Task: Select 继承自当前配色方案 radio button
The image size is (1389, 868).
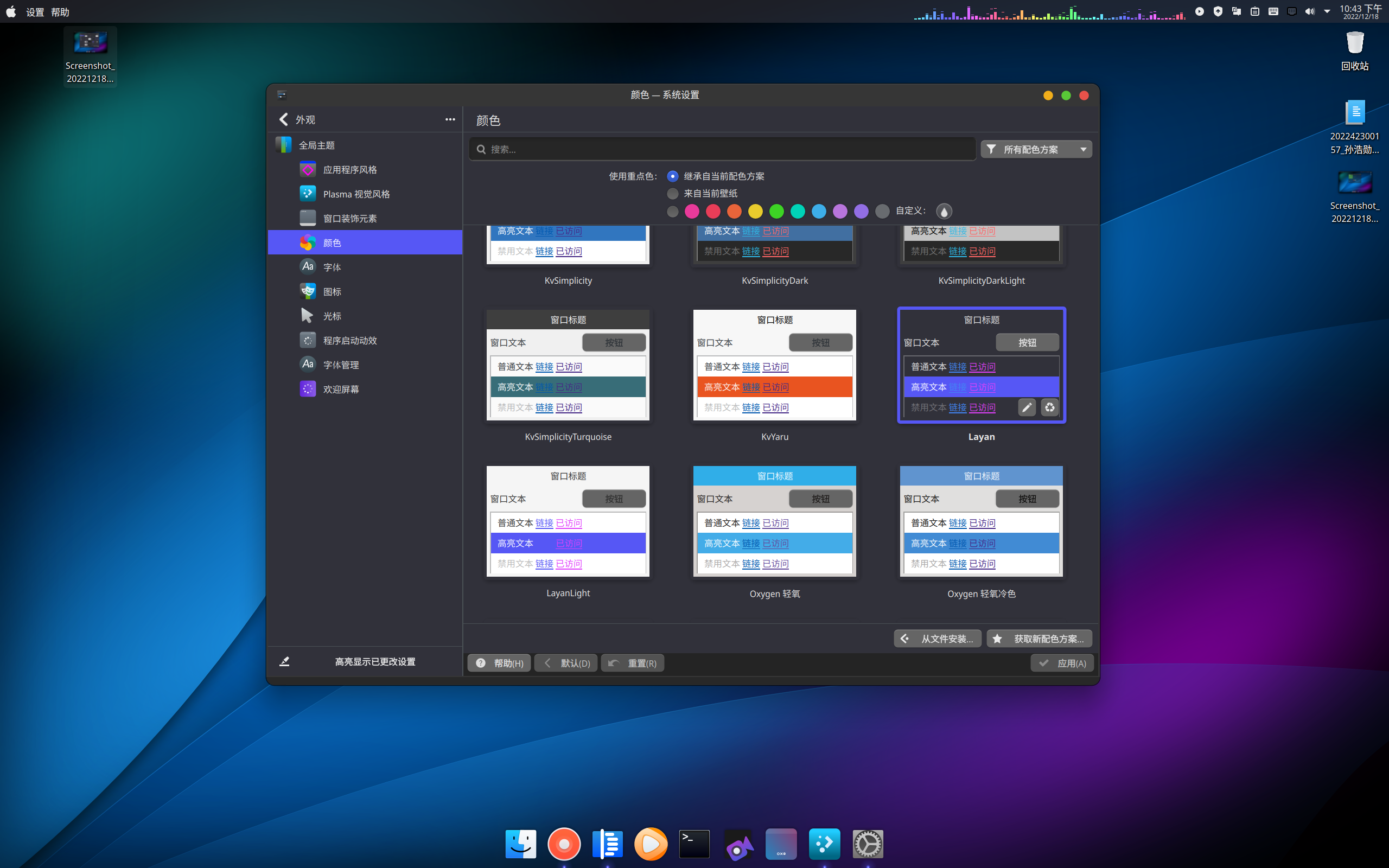Action: click(673, 176)
